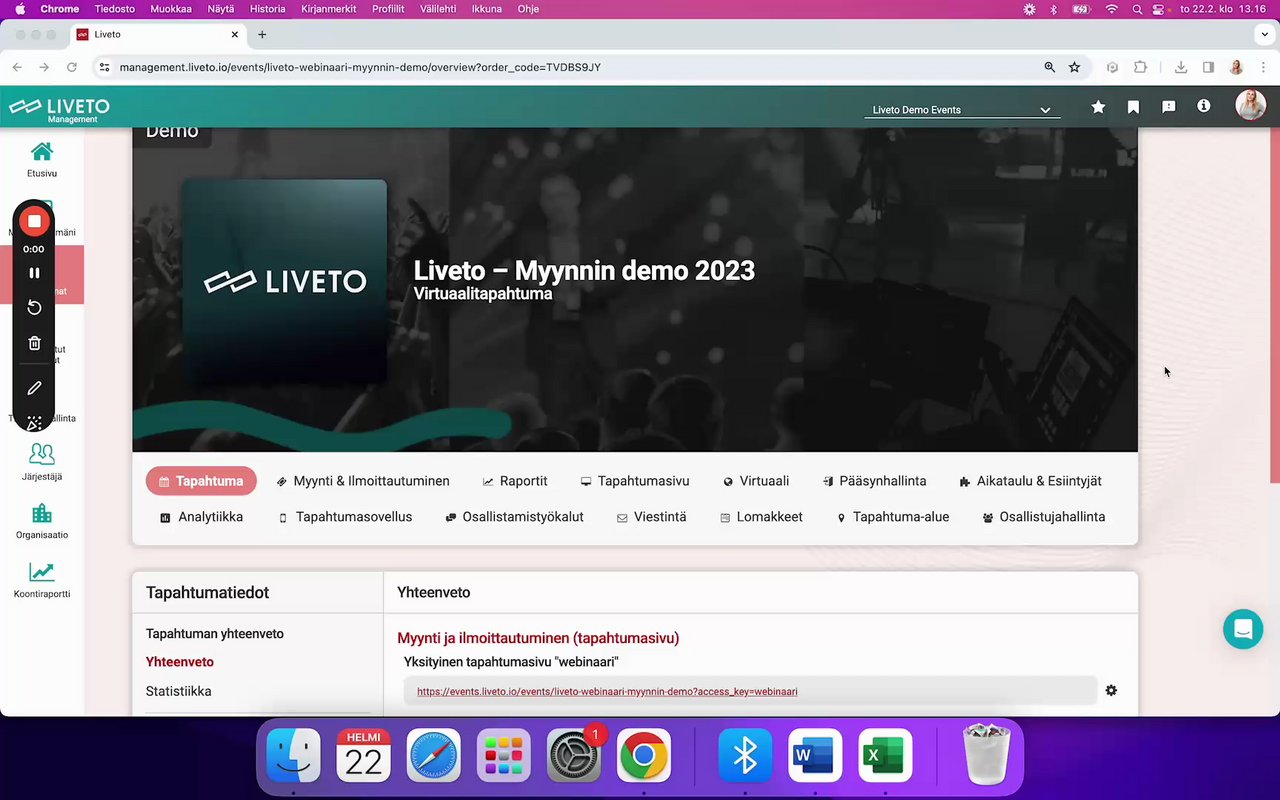This screenshot has width=1280, height=800.
Task: Click the Tapahtuman yhteenveto heading
Action: click(215, 634)
